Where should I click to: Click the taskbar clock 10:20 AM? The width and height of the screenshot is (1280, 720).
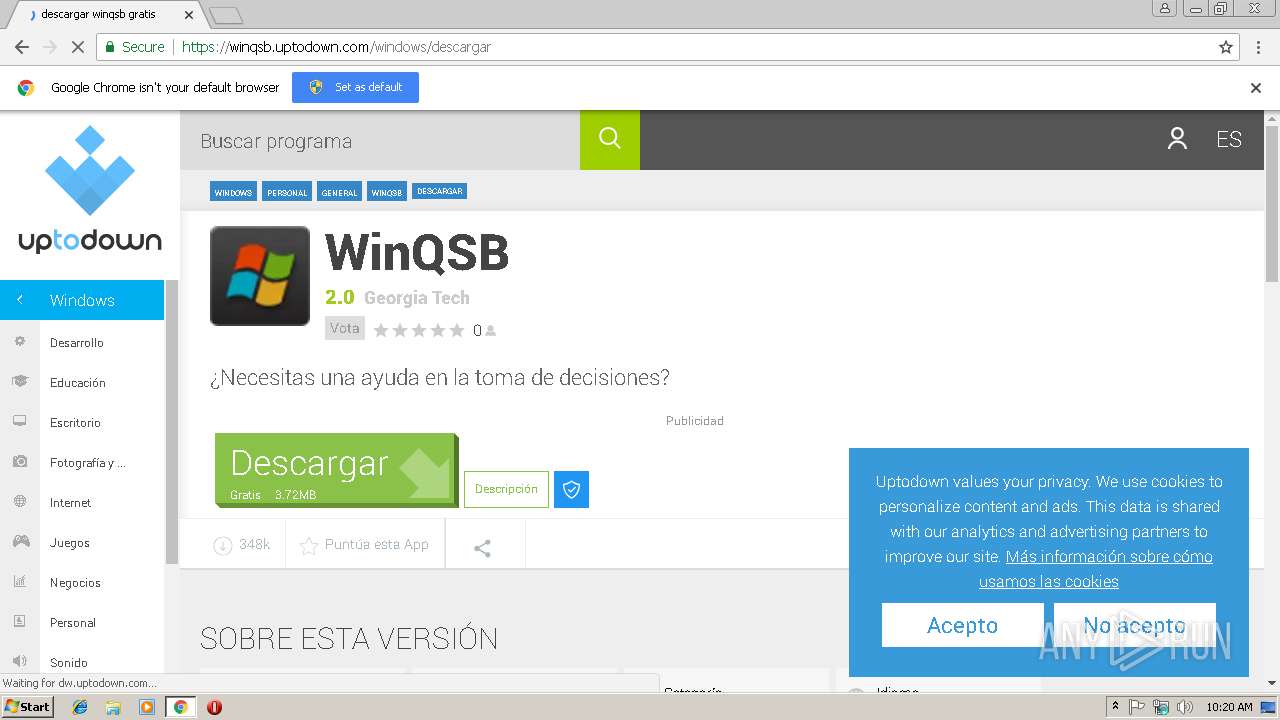[1229, 707]
